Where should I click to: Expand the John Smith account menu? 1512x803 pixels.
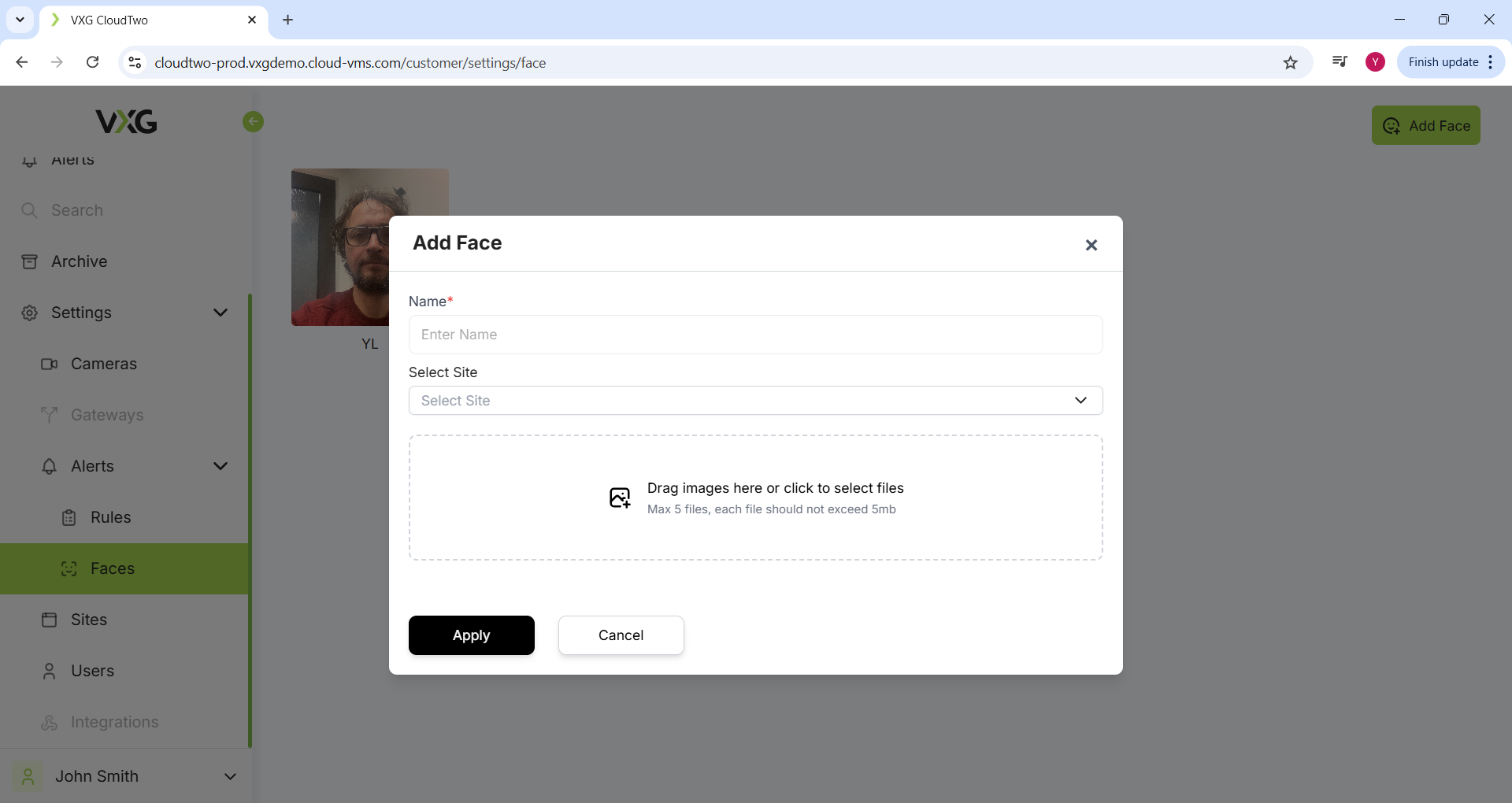tap(230, 776)
